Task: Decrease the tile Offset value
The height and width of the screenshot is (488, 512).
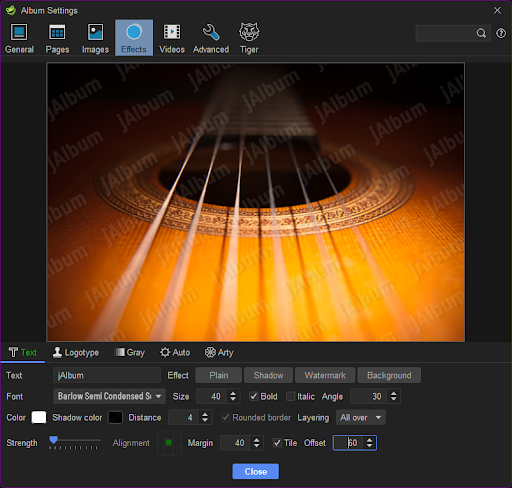Action: coord(369,446)
